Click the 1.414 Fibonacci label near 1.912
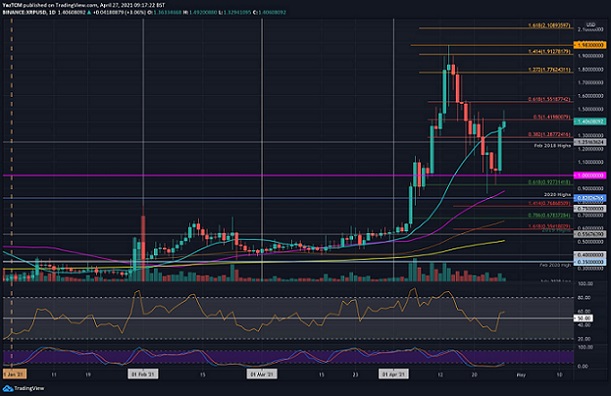611x396 pixels. (549, 51)
